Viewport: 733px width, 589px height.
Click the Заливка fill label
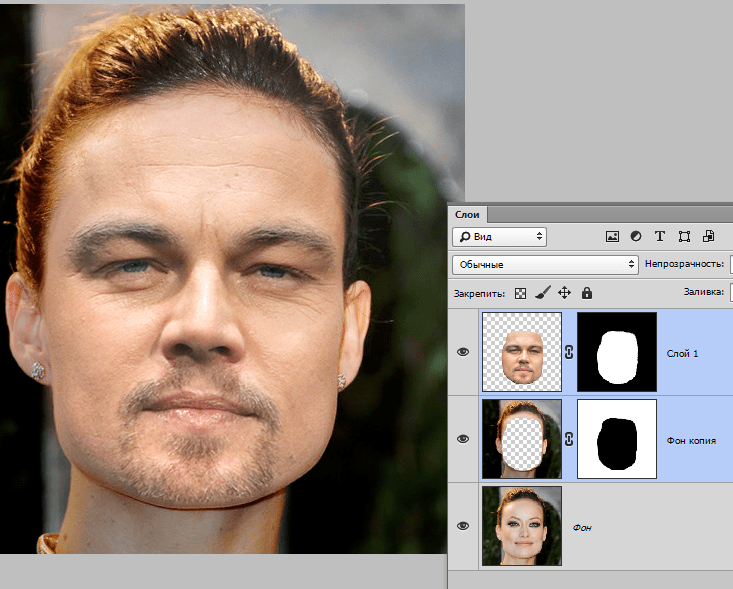(704, 292)
